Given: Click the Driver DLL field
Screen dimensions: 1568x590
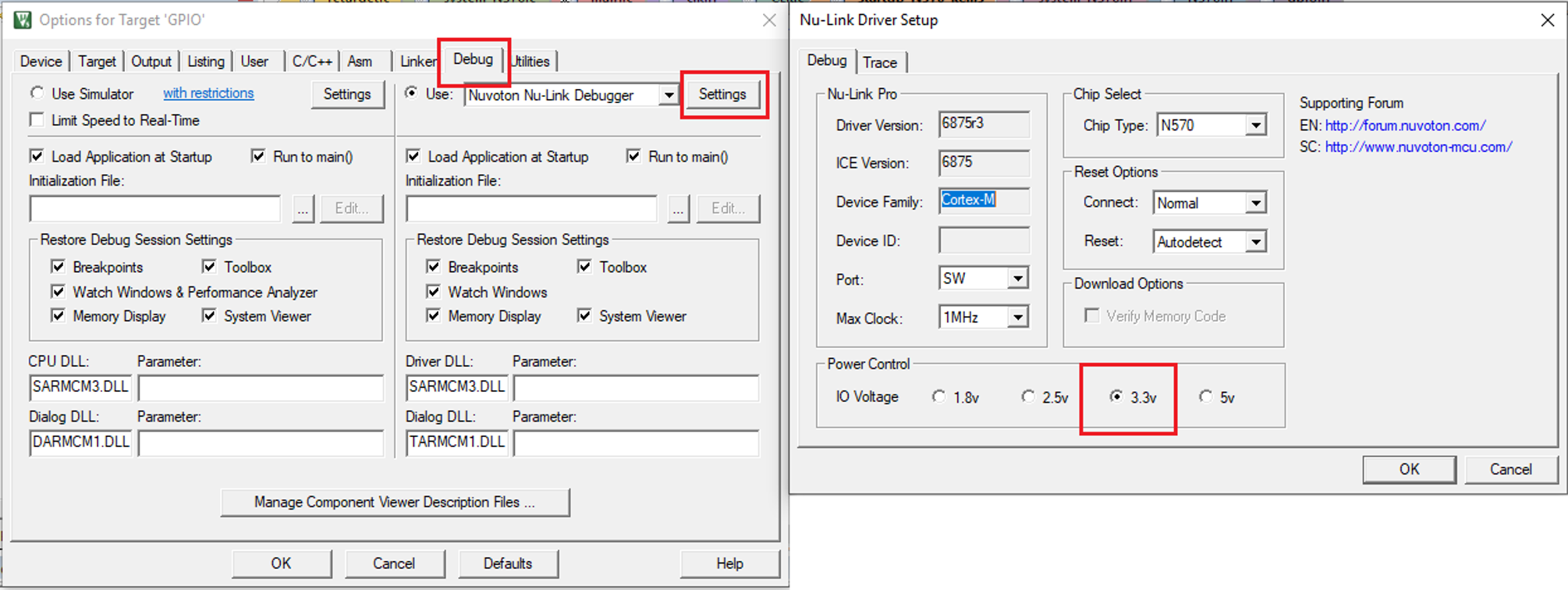Looking at the screenshot, I should tap(457, 388).
